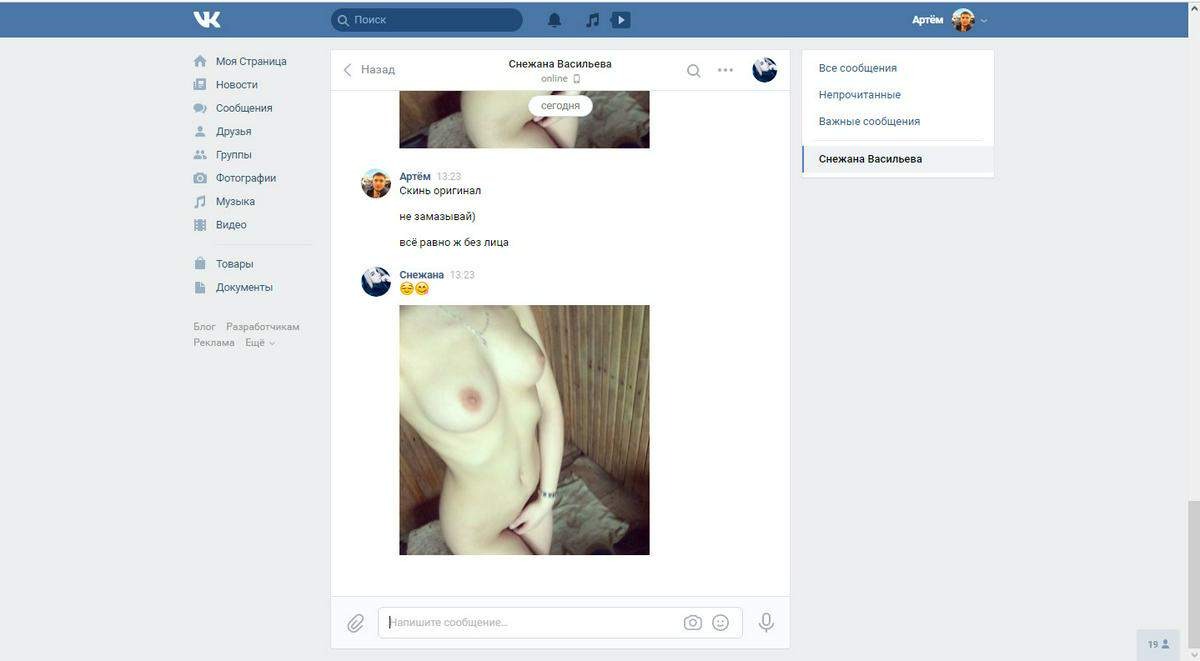Open the music note icon in header
Viewport: 1200px width, 661px height.
[592, 20]
